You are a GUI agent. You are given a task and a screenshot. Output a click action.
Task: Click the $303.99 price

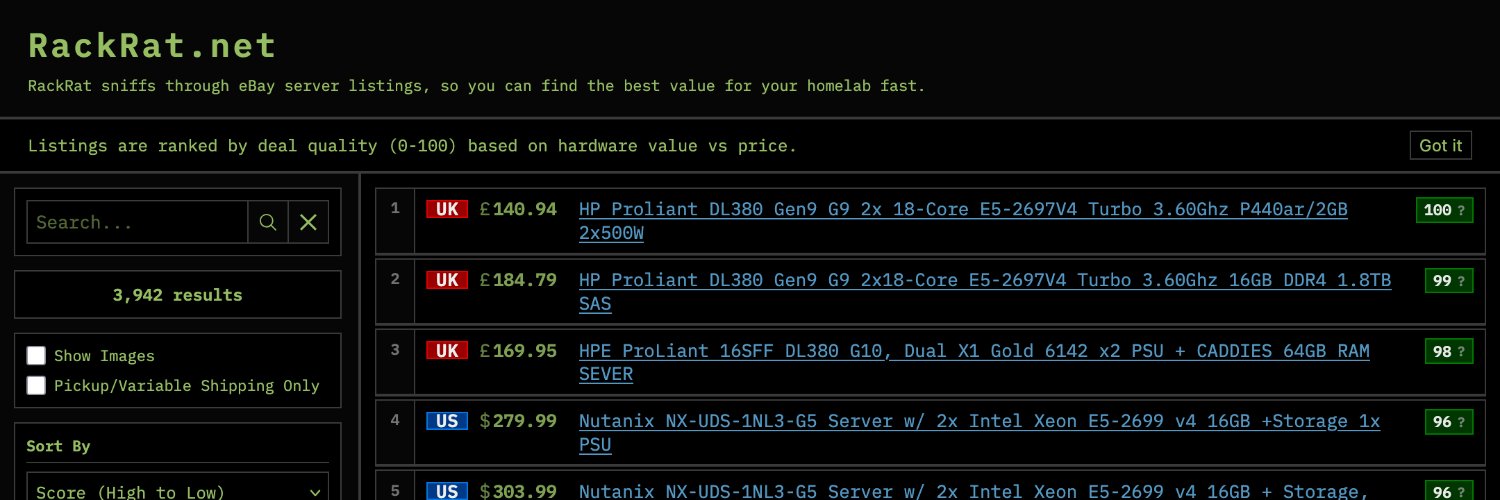coord(518,491)
